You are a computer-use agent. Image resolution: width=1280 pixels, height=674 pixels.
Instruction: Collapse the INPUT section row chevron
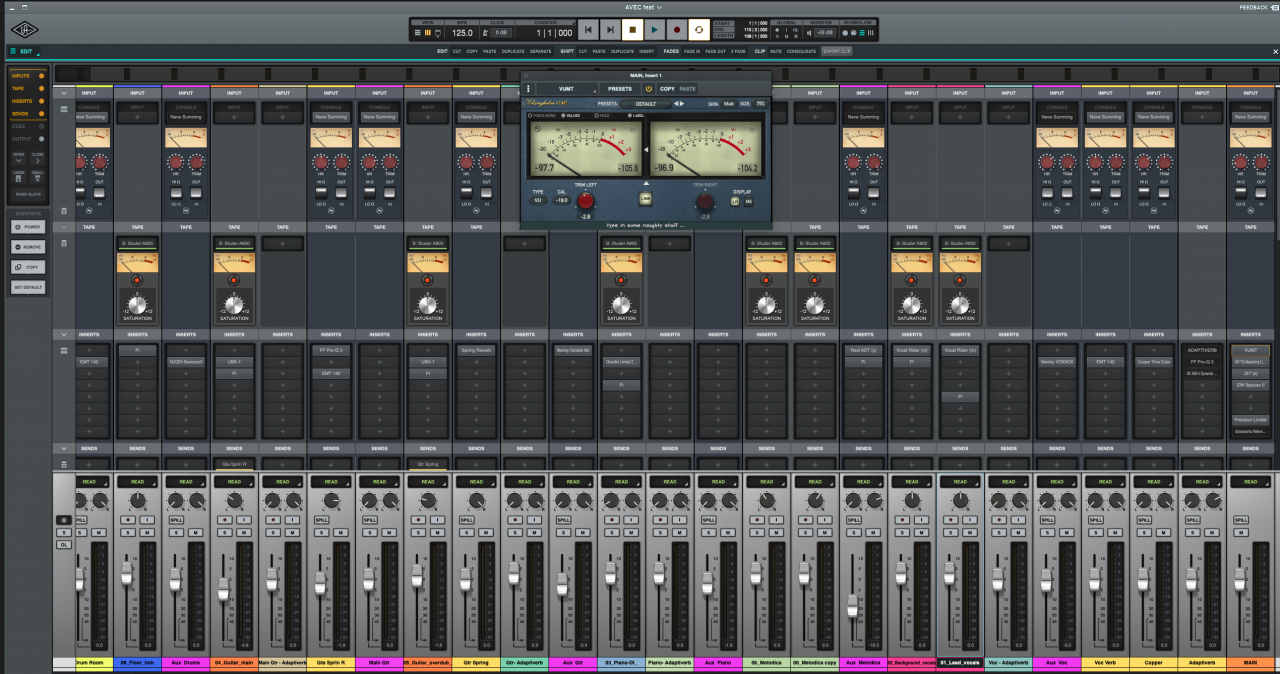point(65,93)
